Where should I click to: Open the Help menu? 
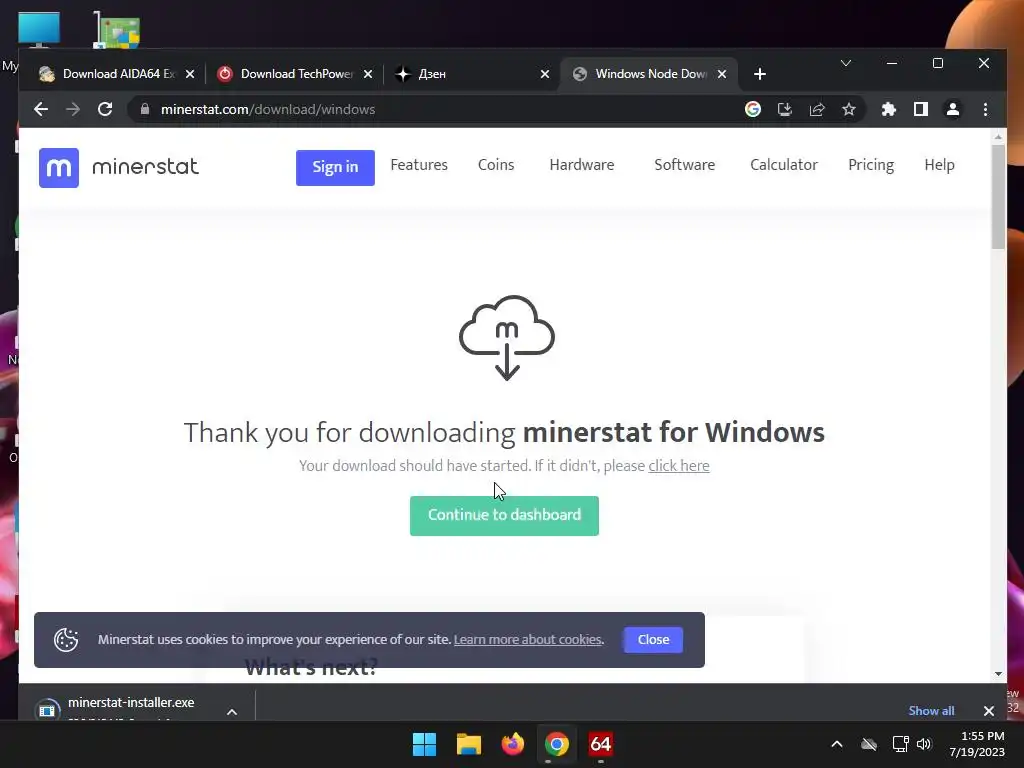tap(939, 165)
